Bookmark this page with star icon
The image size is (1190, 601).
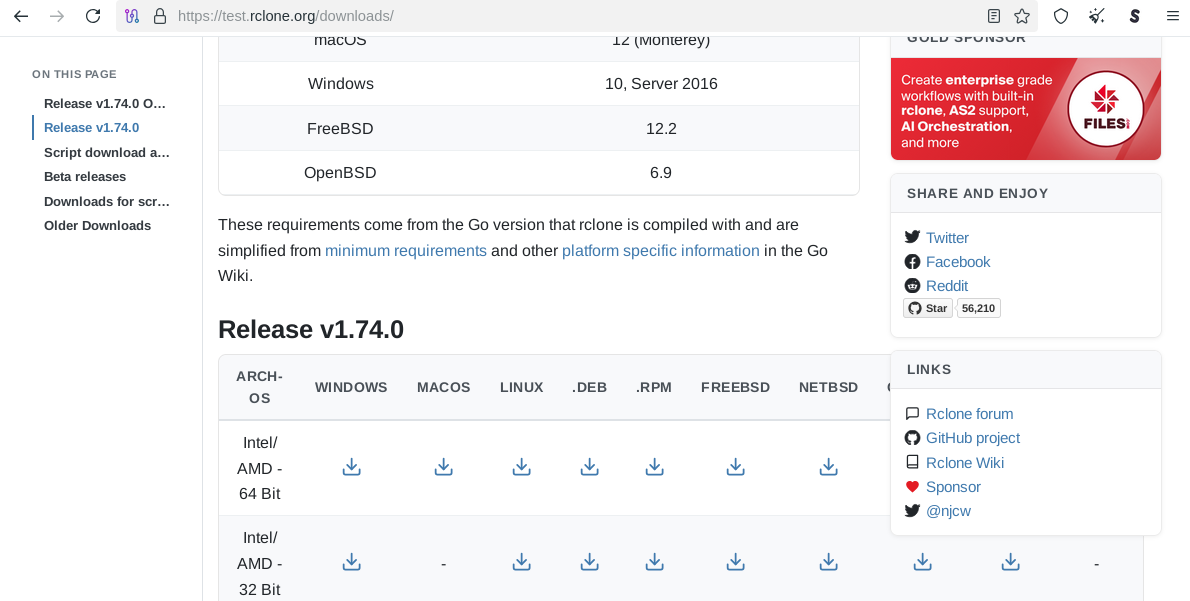[1021, 16]
